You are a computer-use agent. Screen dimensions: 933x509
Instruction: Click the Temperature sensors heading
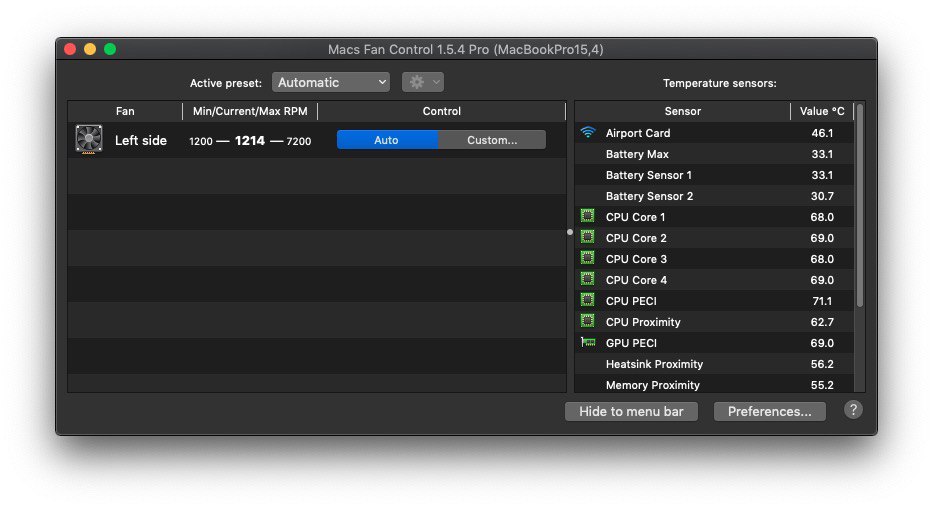click(x=719, y=83)
